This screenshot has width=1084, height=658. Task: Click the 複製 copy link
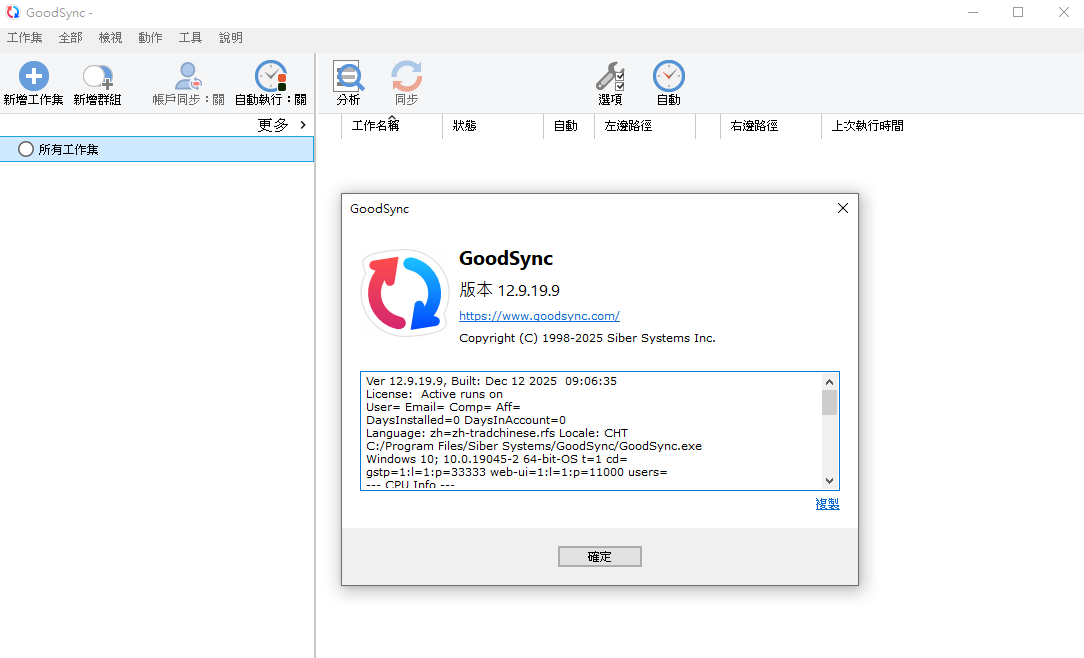click(828, 504)
